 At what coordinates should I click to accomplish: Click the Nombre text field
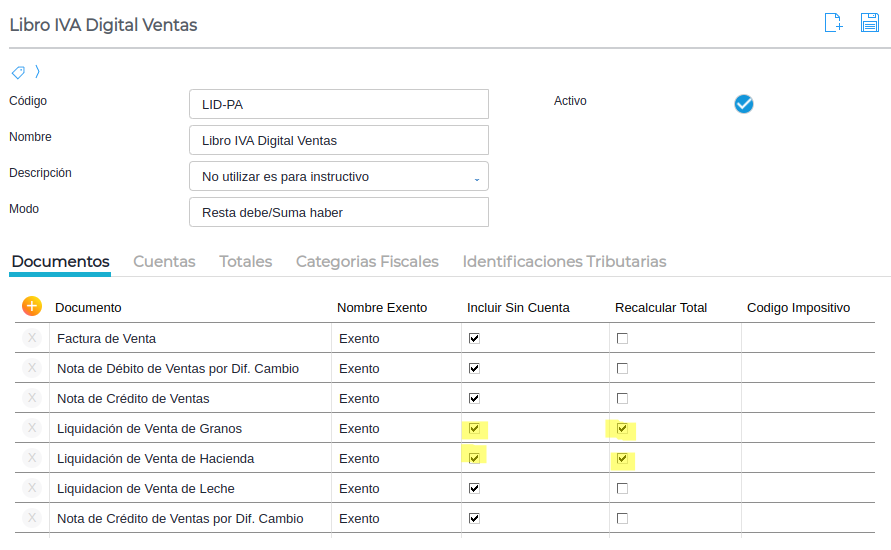pyautogui.click(x=338, y=140)
